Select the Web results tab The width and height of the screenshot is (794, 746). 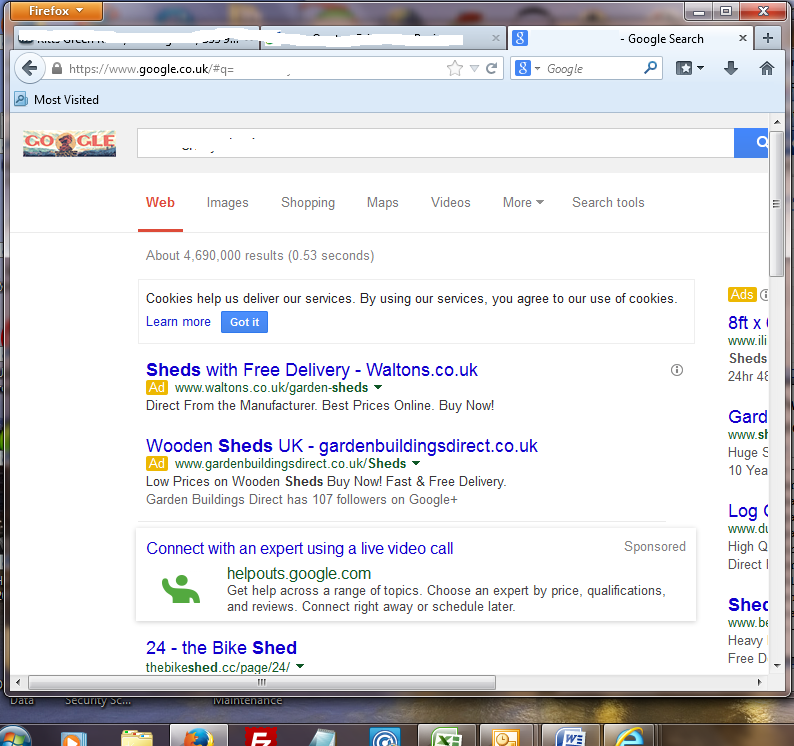pos(160,203)
